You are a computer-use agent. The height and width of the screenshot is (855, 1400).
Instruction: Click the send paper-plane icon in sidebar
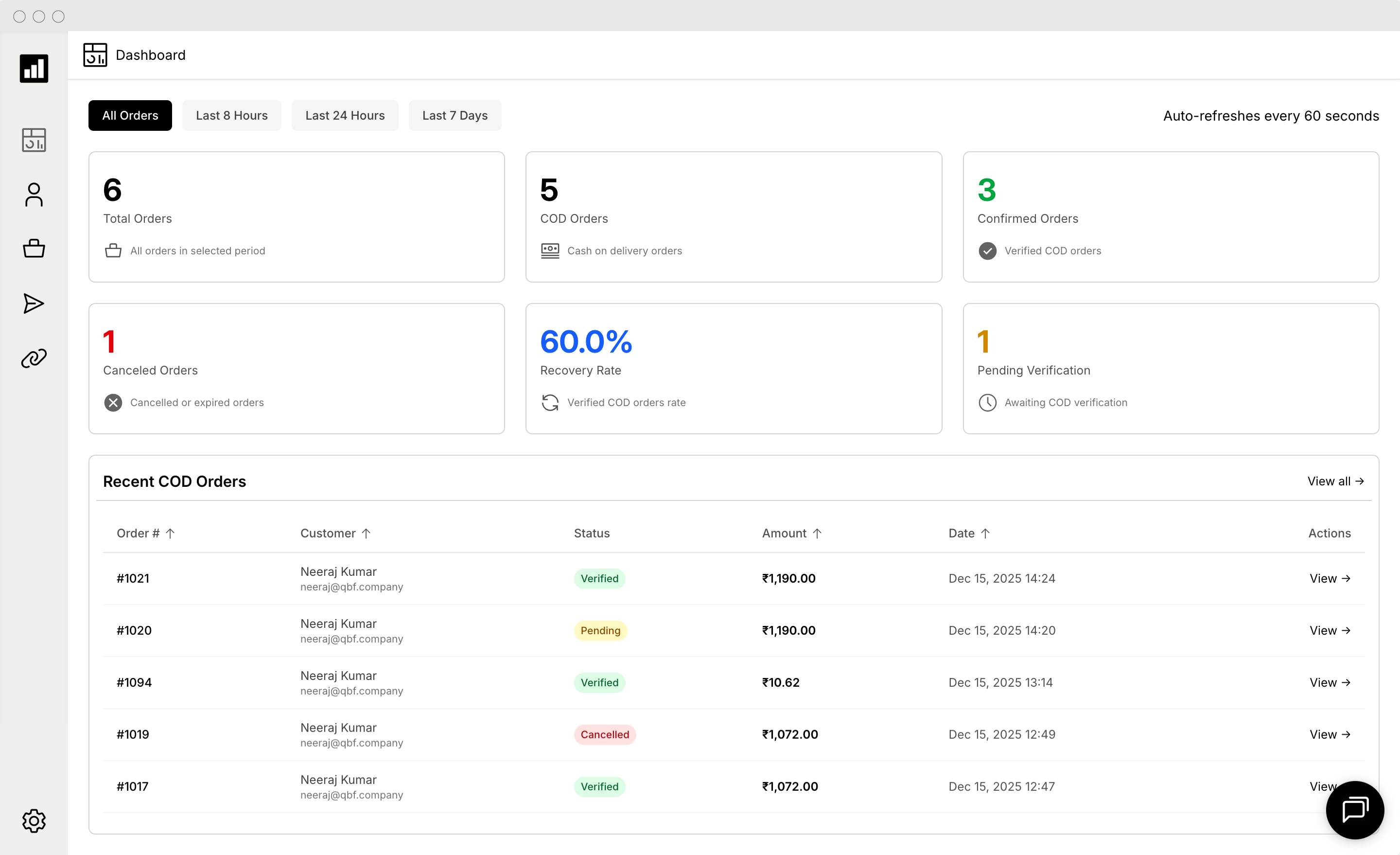click(34, 303)
